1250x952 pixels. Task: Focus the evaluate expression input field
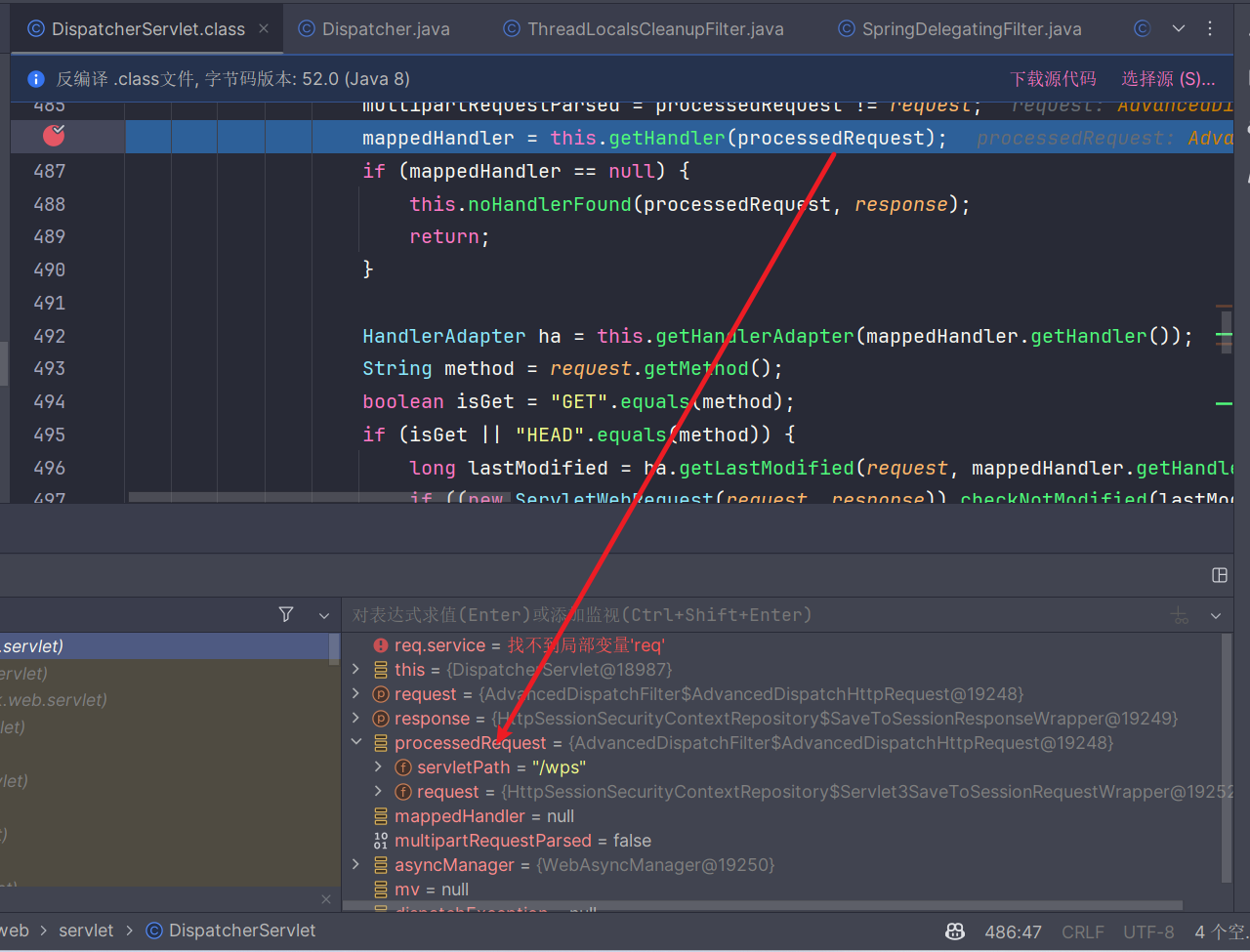click(752, 615)
